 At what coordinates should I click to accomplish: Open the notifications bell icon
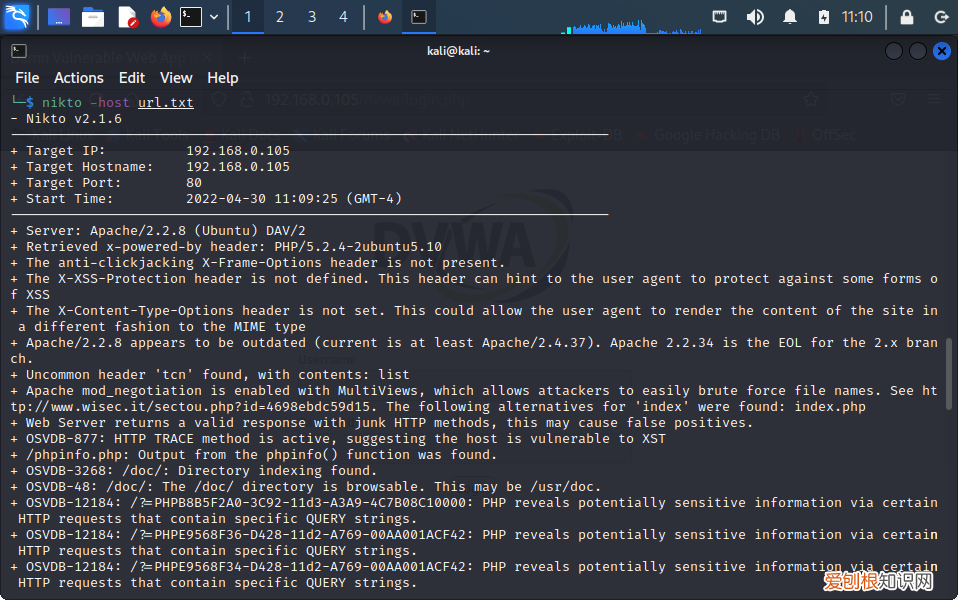tap(790, 17)
